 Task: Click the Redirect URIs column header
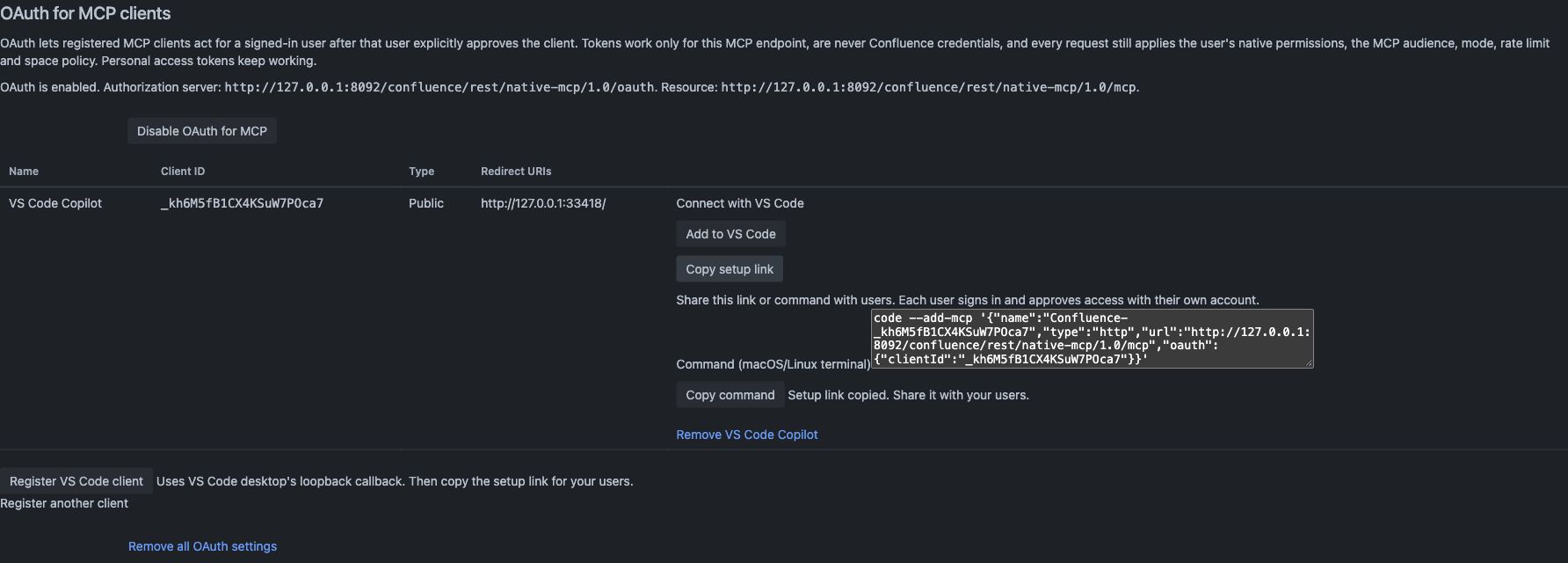(x=516, y=172)
